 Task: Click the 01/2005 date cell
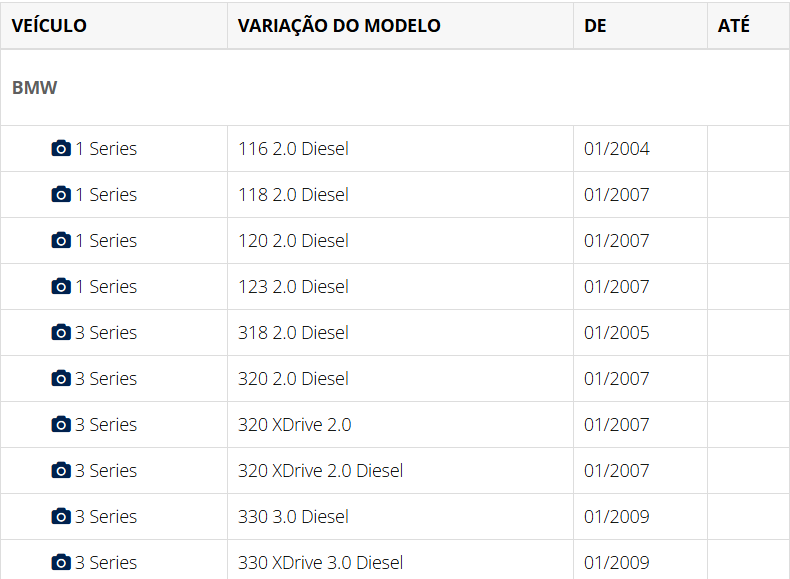[616, 333]
